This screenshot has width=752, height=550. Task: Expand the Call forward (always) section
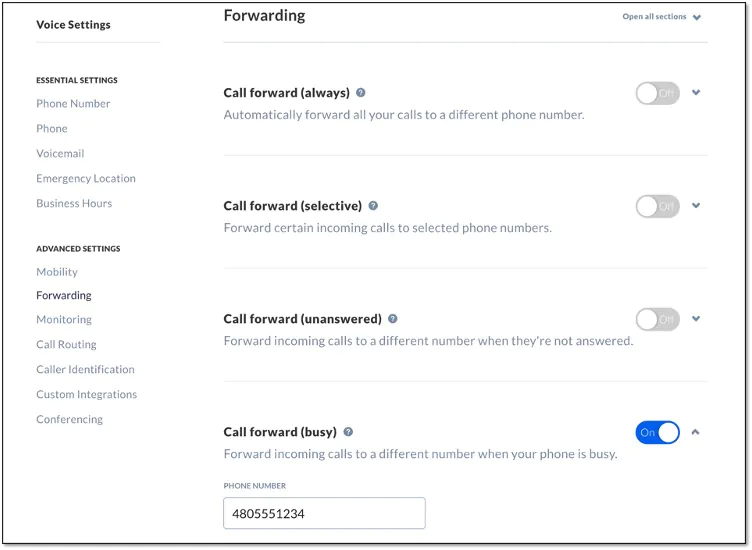pos(696,93)
